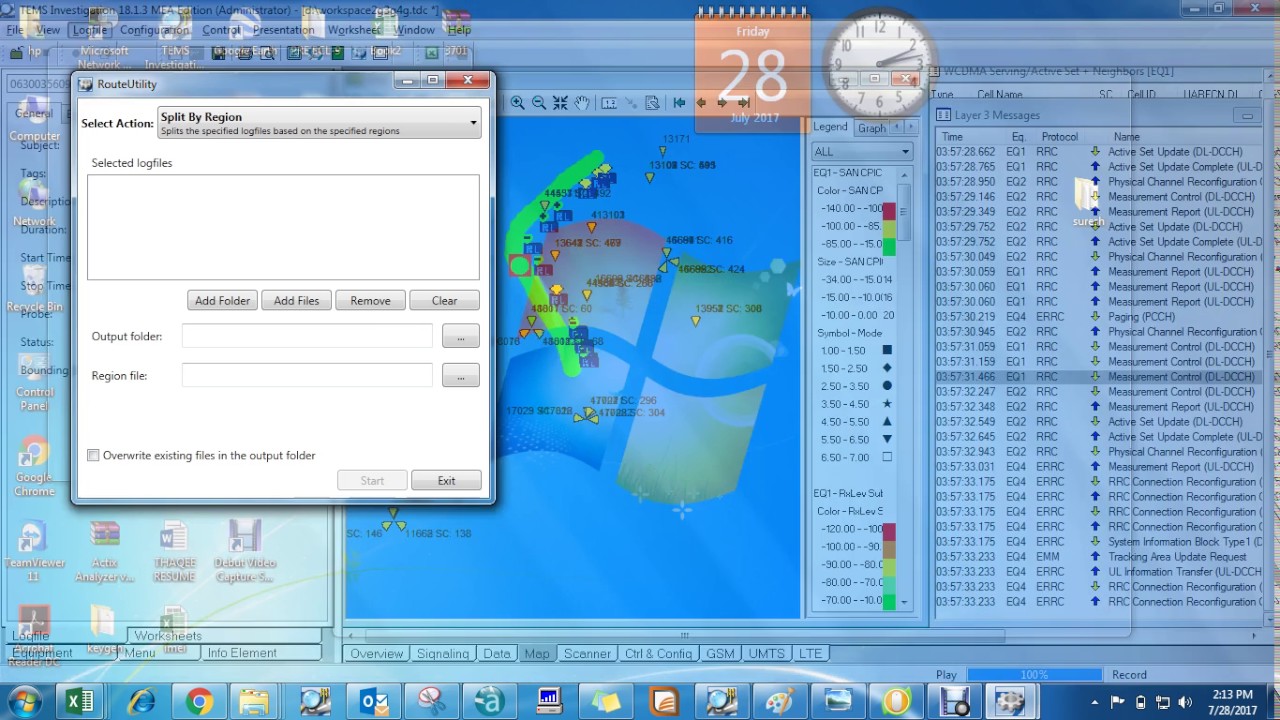Screen dimensions: 1280x720
Task: Open the File menu
Action: coord(15,30)
